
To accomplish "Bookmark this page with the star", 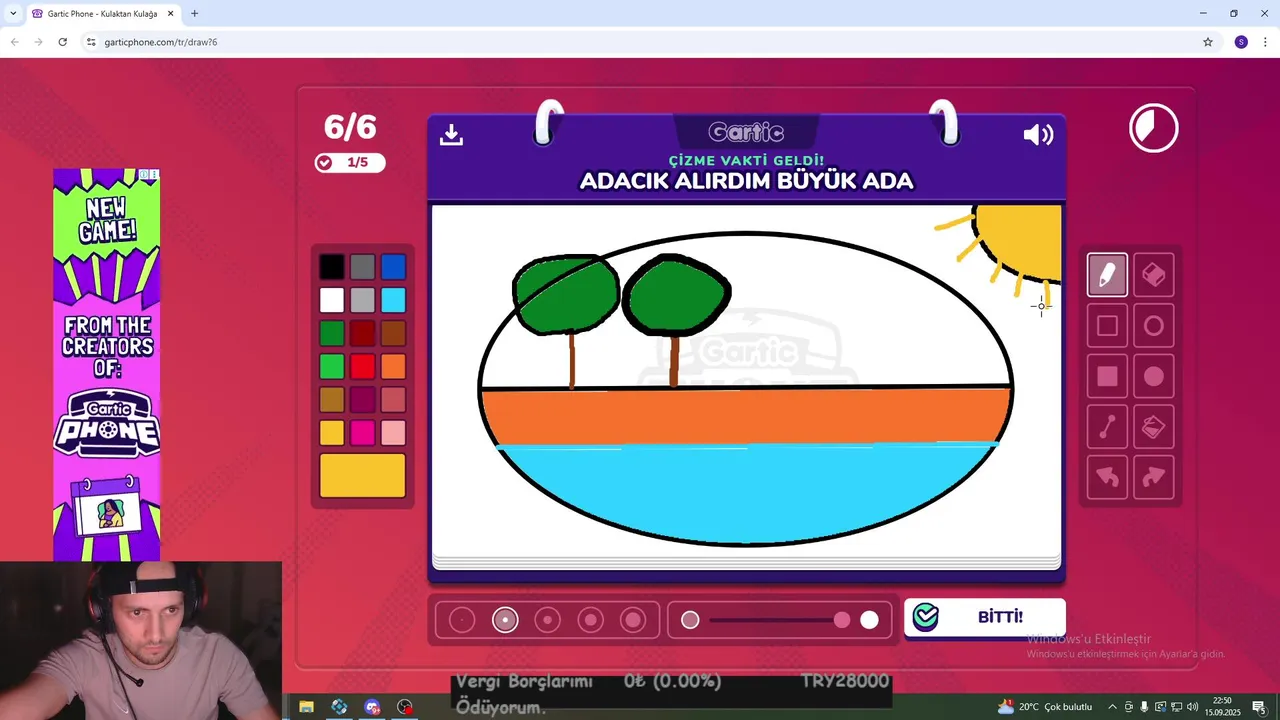I will [x=1208, y=42].
